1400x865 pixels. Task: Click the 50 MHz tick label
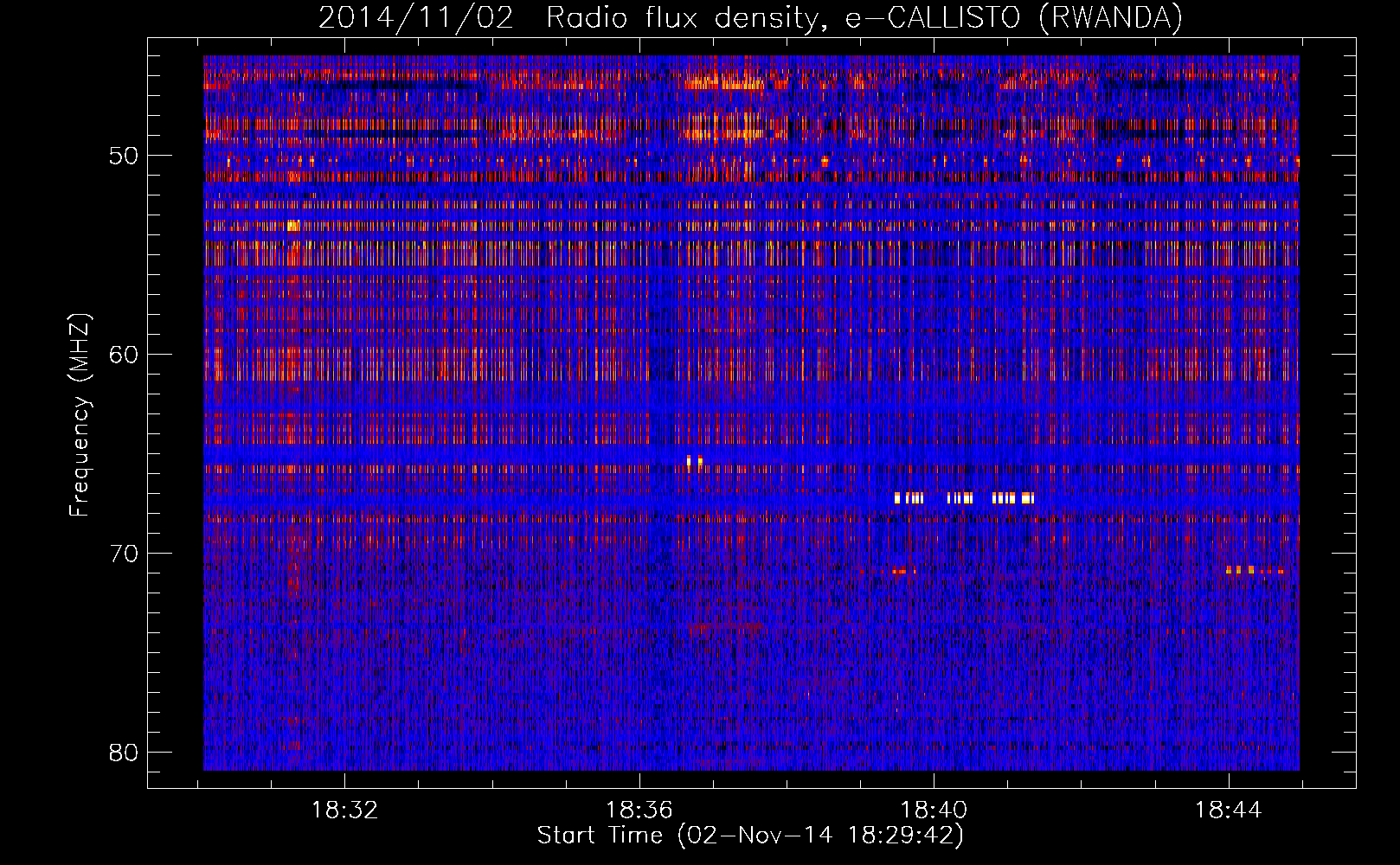124,157
